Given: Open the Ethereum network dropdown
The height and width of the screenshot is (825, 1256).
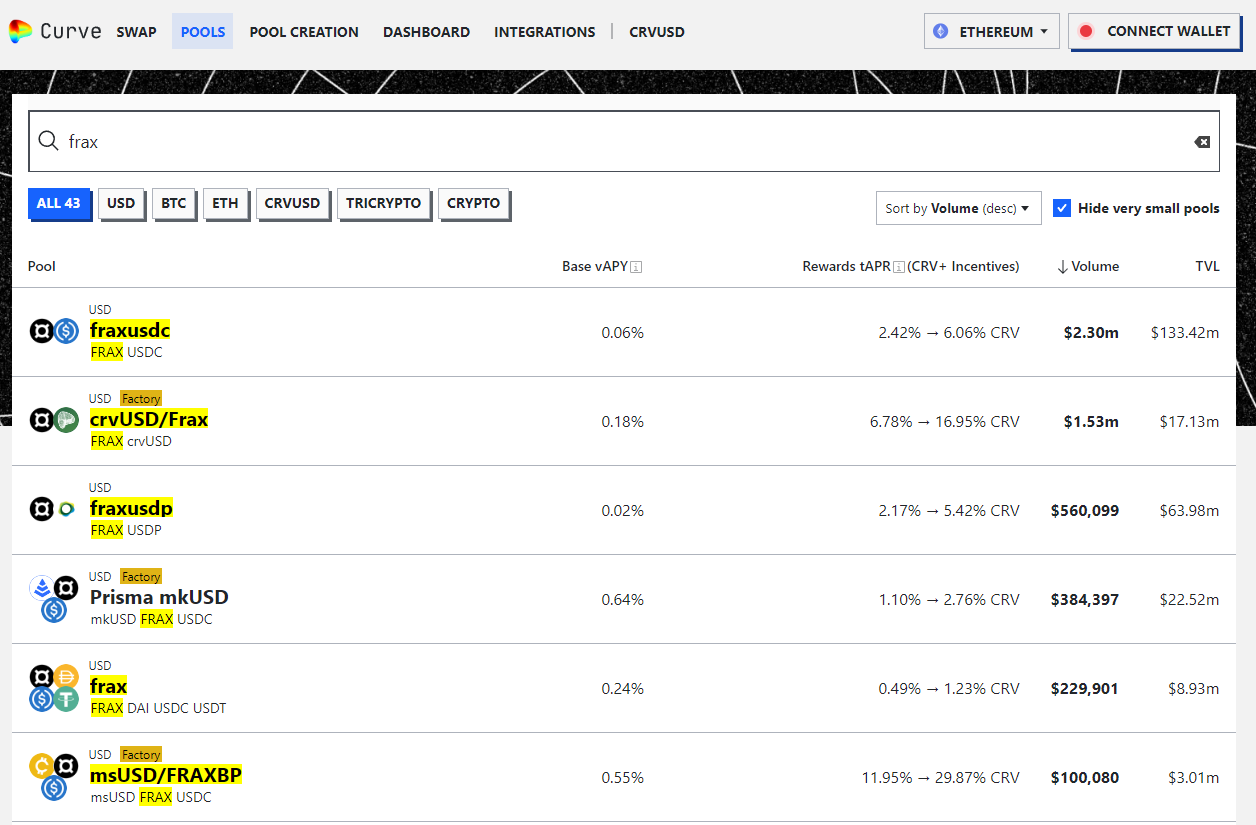Looking at the screenshot, I should click(x=990, y=32).
